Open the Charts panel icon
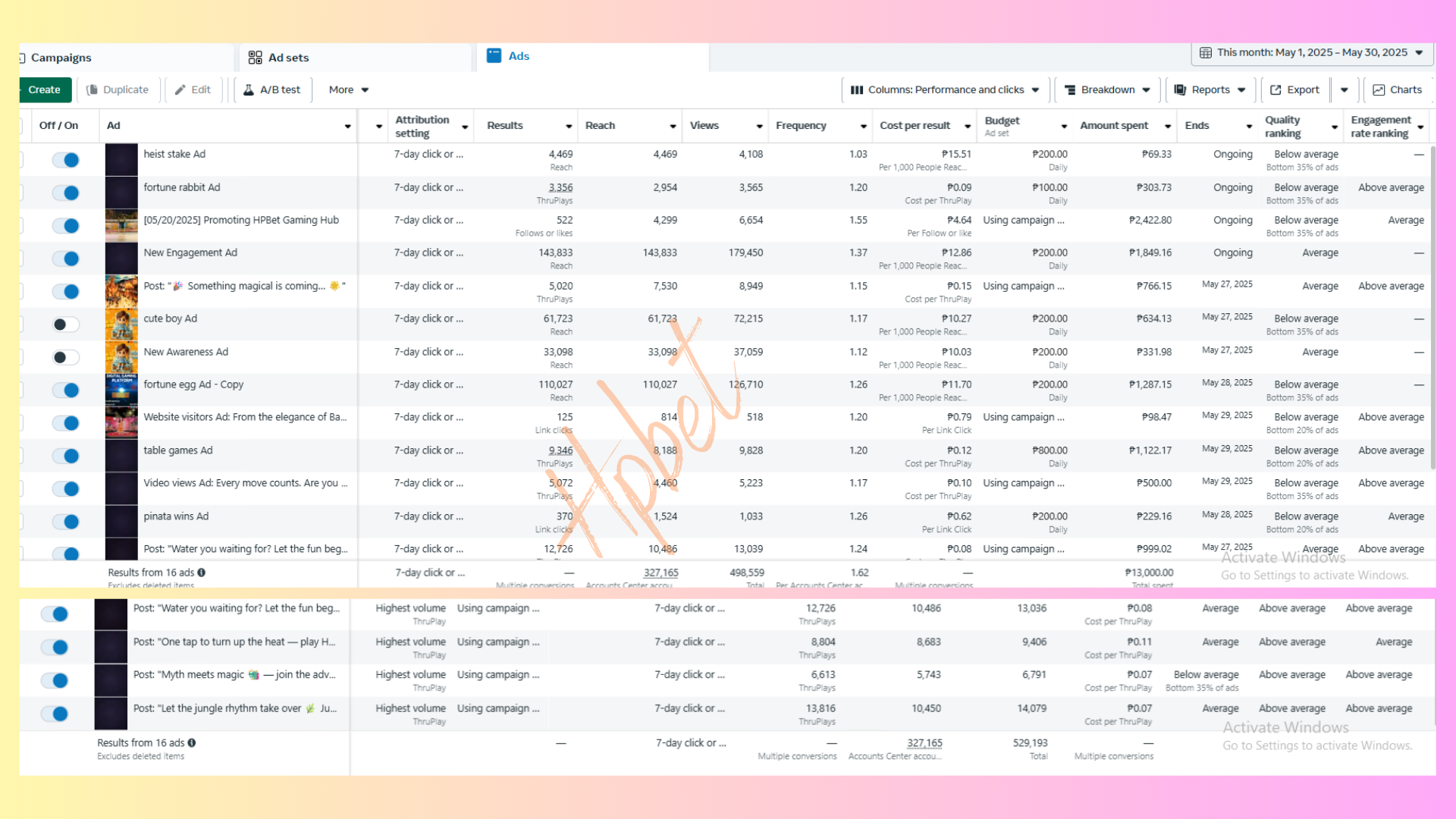Screen dimensions: 1456x819 [1379, 89]
